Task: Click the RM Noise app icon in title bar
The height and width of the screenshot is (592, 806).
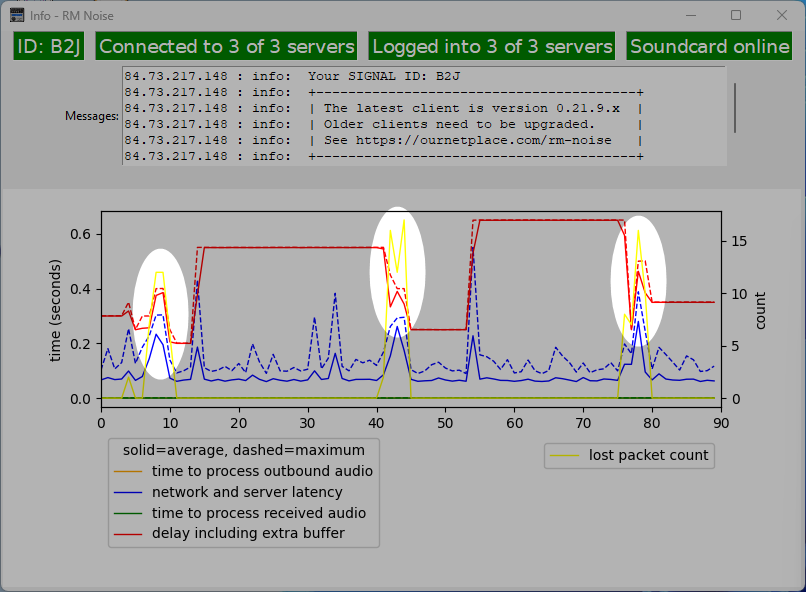Action: [17, 15]
